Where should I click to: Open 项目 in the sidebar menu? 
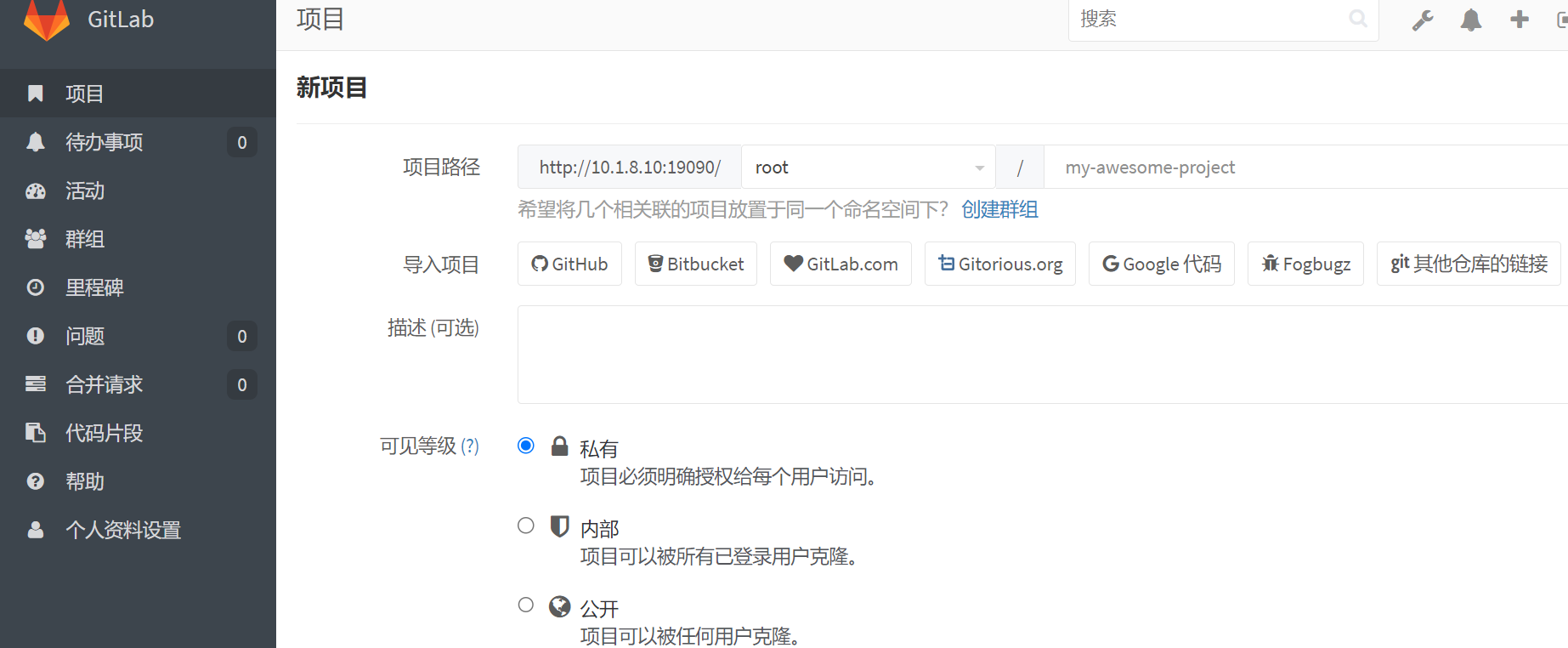click(138, 94)
